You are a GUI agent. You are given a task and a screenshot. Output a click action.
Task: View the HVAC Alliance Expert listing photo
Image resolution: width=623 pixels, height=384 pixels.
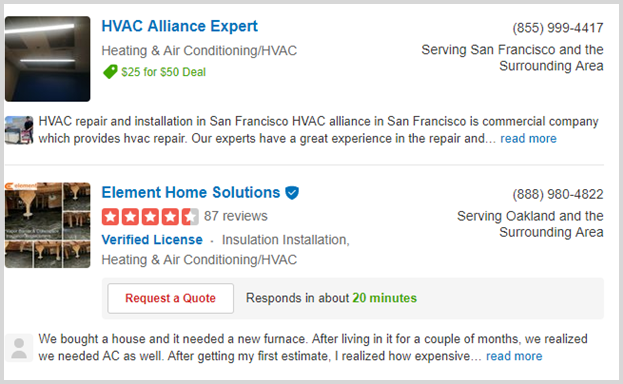(x=48, y=59)
